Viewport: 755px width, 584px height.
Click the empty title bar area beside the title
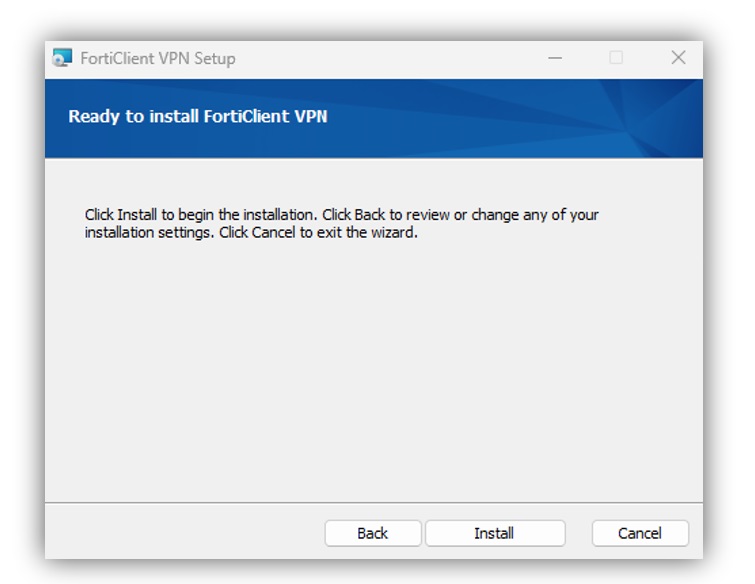click(x=385, y=58)
